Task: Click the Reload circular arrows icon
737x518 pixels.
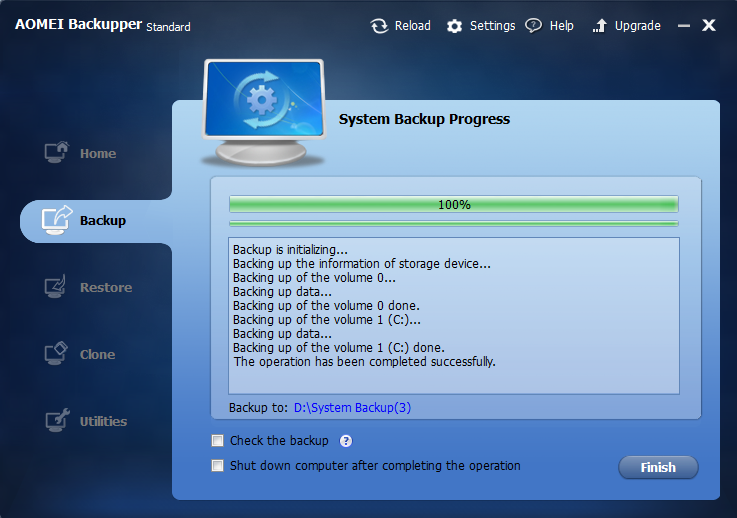Action: tap(379, 26)
